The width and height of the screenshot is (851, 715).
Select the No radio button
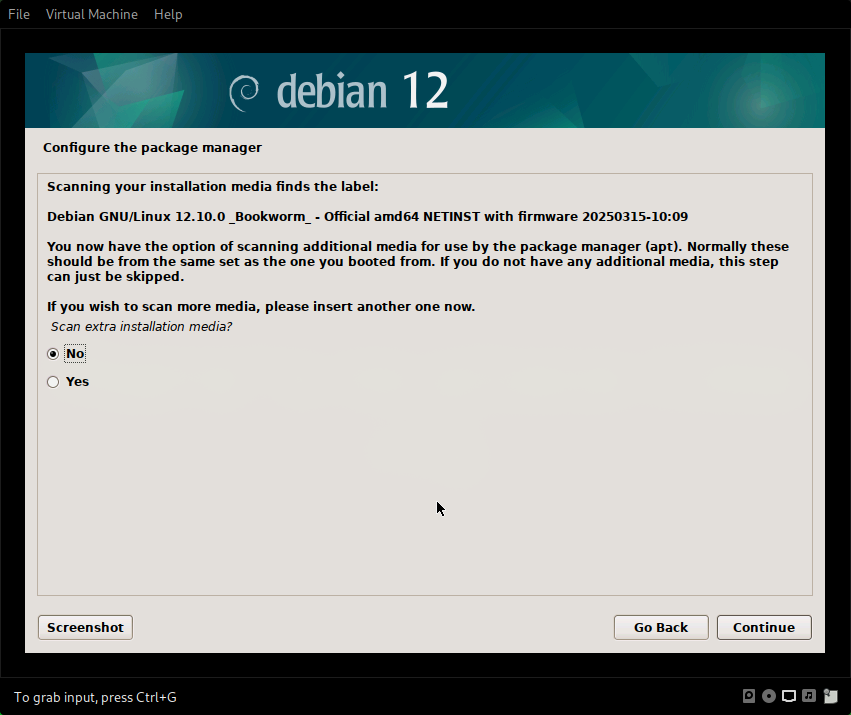click(52, 353)
